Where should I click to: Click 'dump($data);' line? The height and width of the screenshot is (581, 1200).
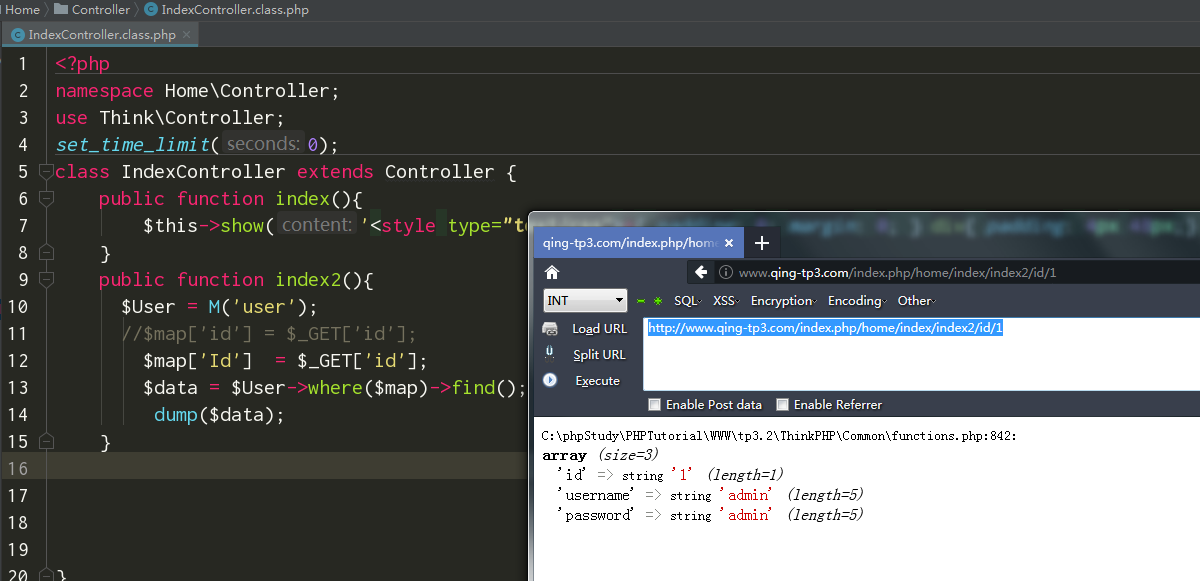[x=219, y=414]
